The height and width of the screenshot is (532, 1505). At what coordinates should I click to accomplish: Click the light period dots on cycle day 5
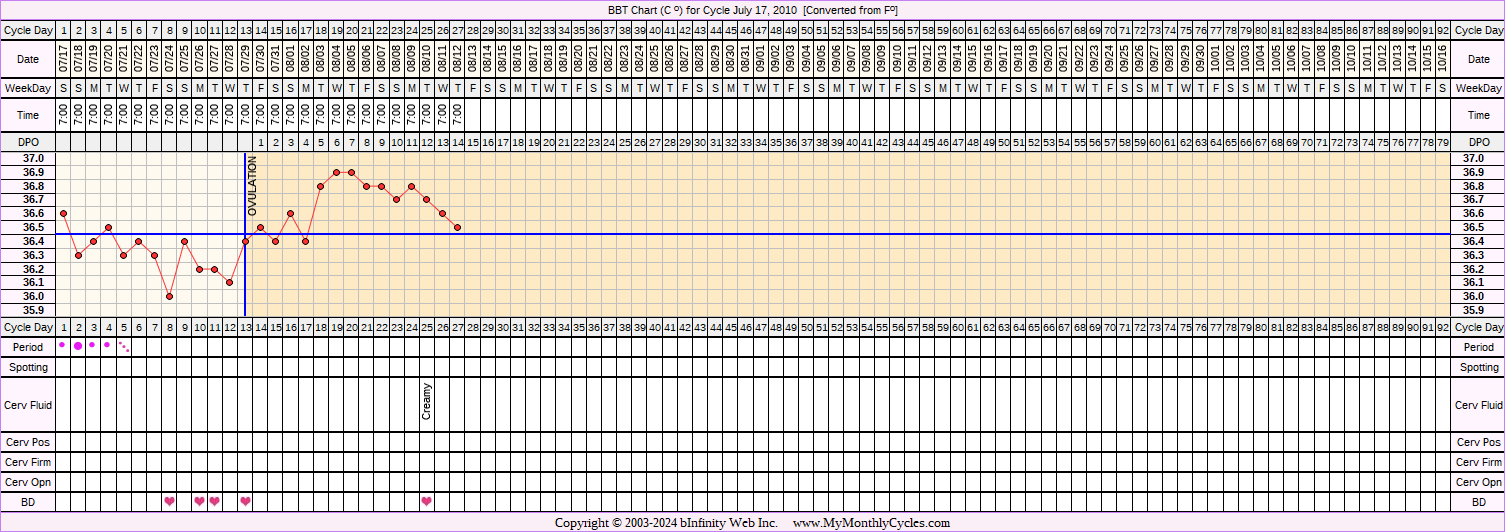pos(124,347)
